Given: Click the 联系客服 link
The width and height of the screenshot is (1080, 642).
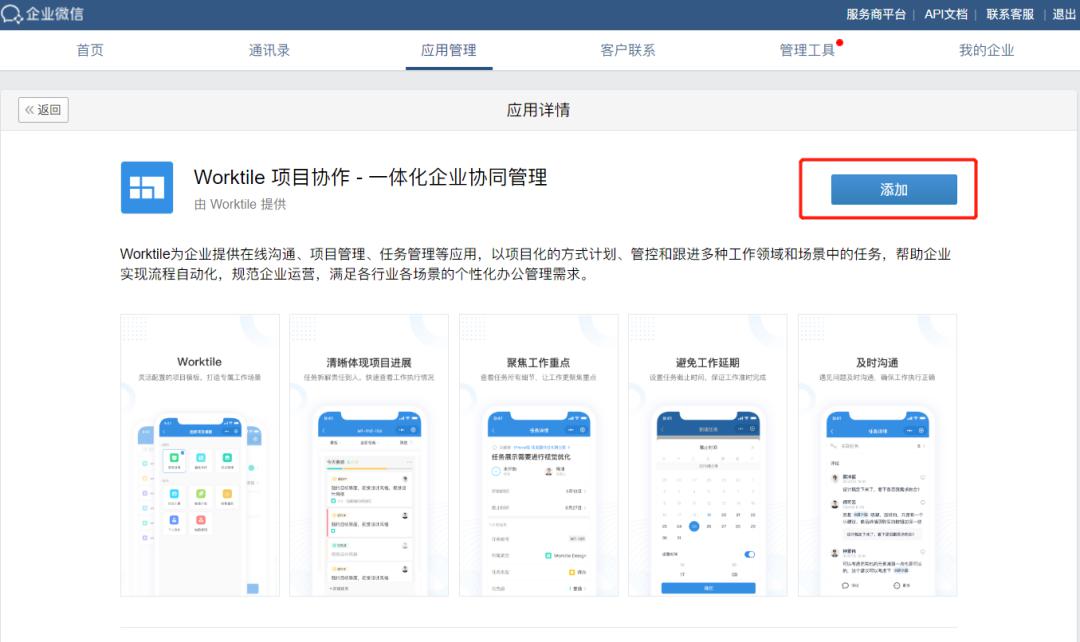Looking at the screenshot, I should tap(1010, 14).
